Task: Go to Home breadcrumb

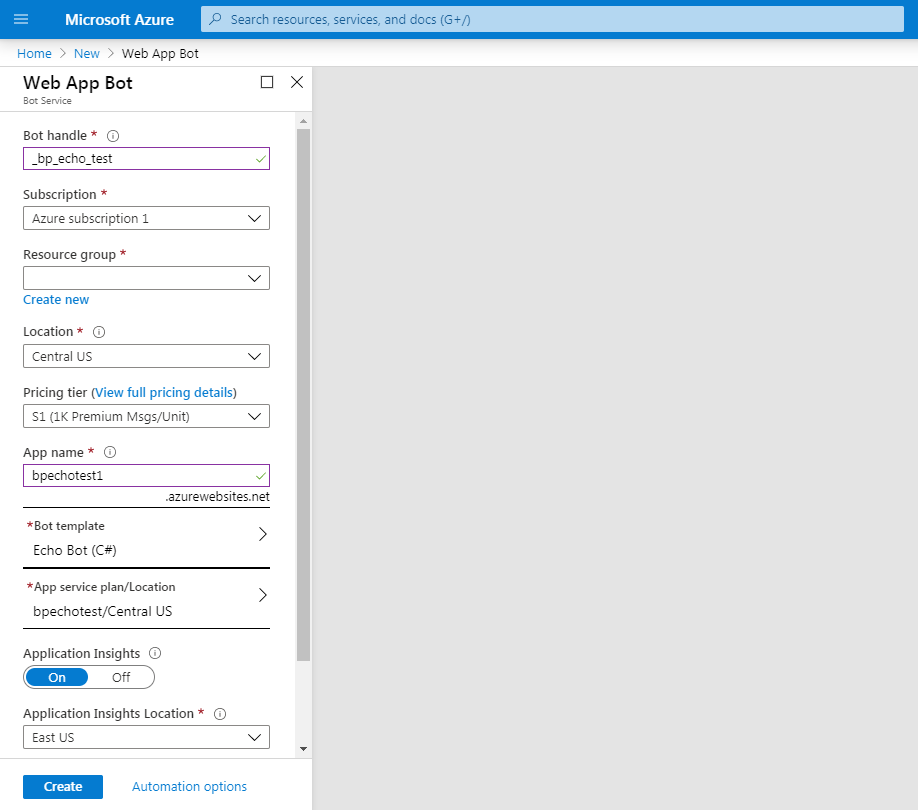Action: pos(34,53)
